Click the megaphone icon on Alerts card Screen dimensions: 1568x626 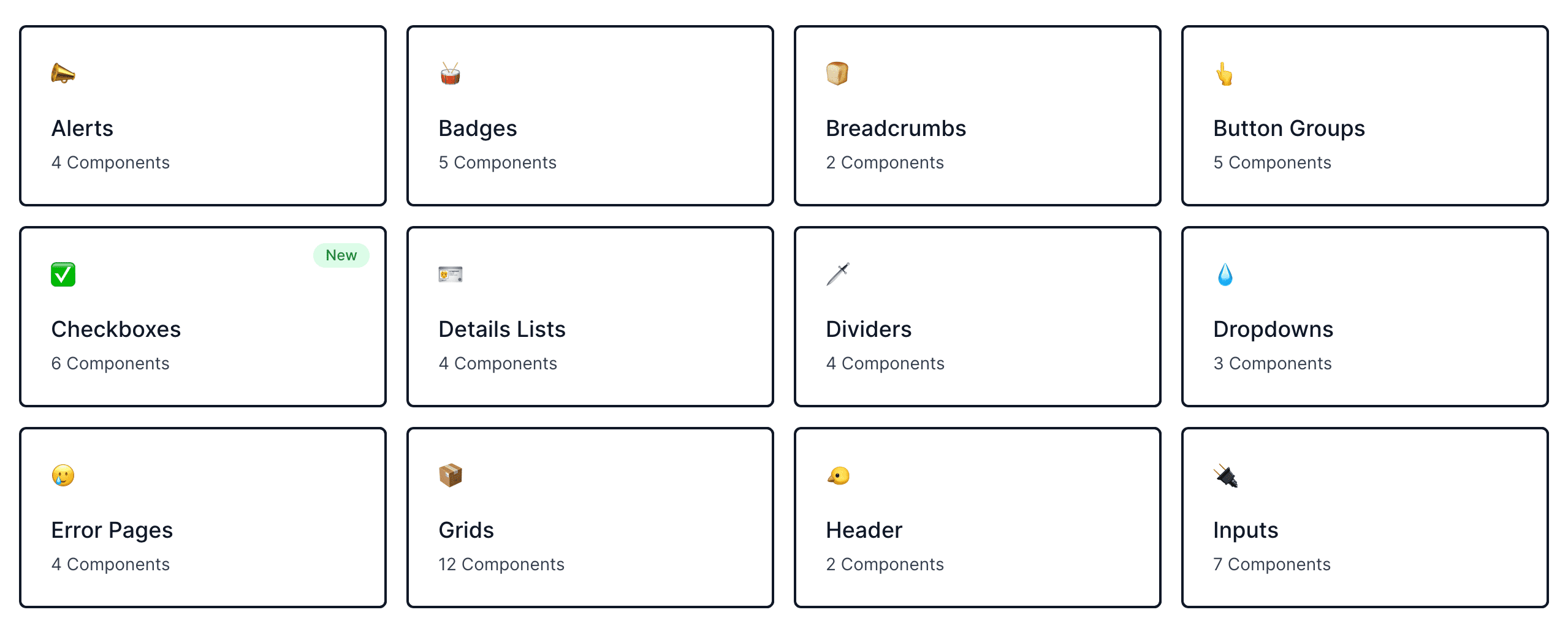point(63,74)
